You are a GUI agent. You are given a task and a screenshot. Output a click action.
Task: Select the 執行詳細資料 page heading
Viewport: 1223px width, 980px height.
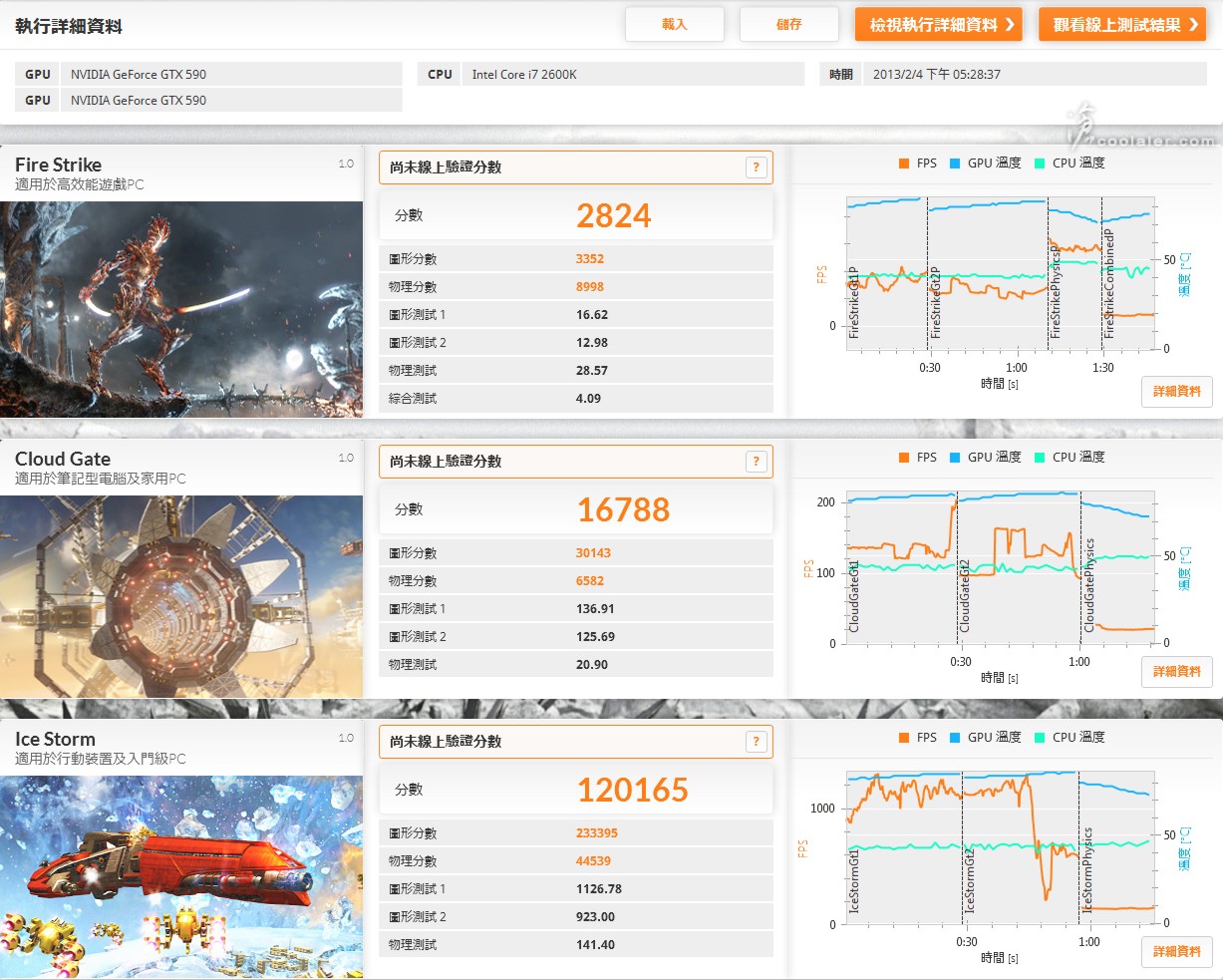[x=69, y=27]
